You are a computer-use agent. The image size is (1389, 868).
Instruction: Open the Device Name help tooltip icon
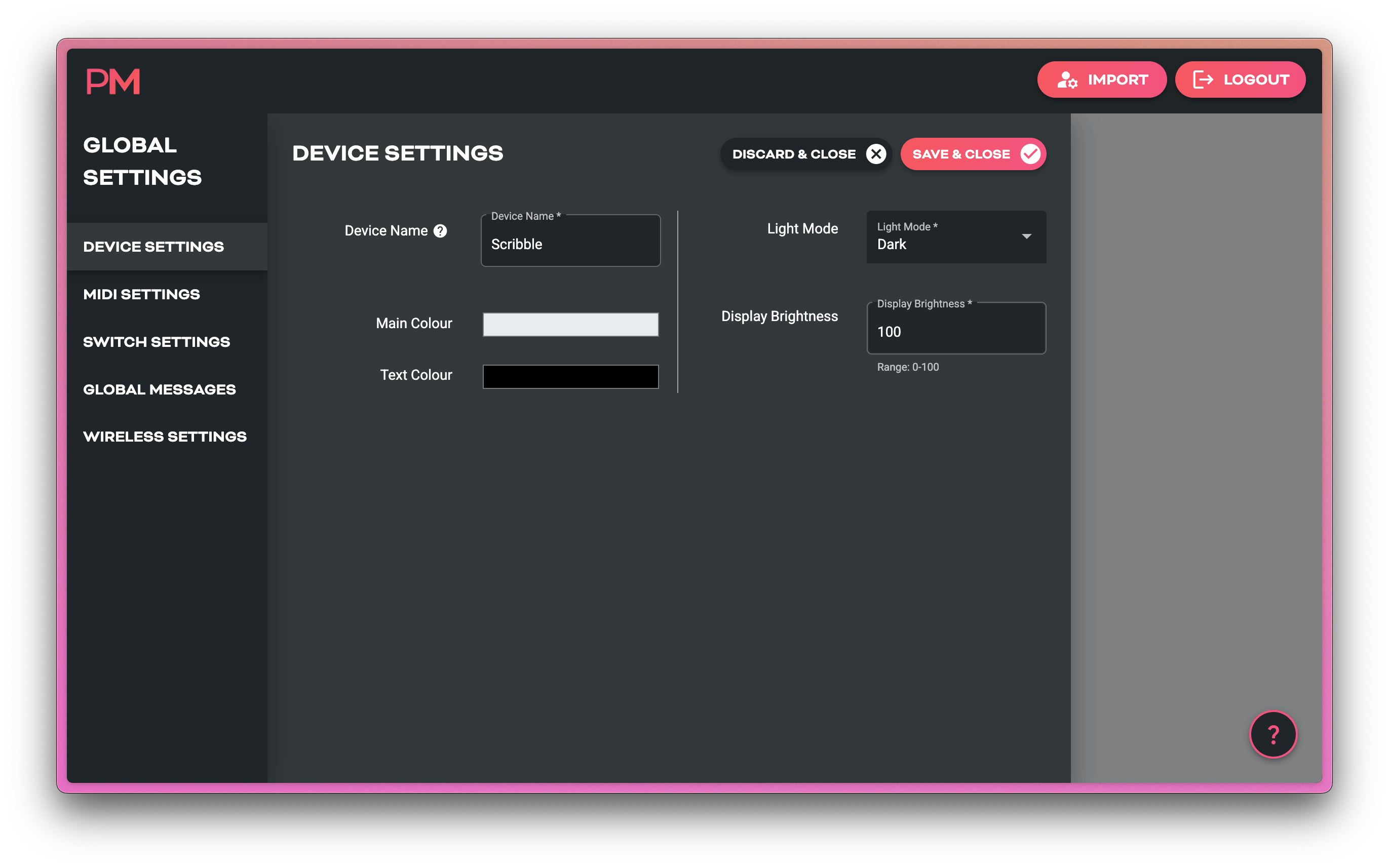tap(440, 231)
